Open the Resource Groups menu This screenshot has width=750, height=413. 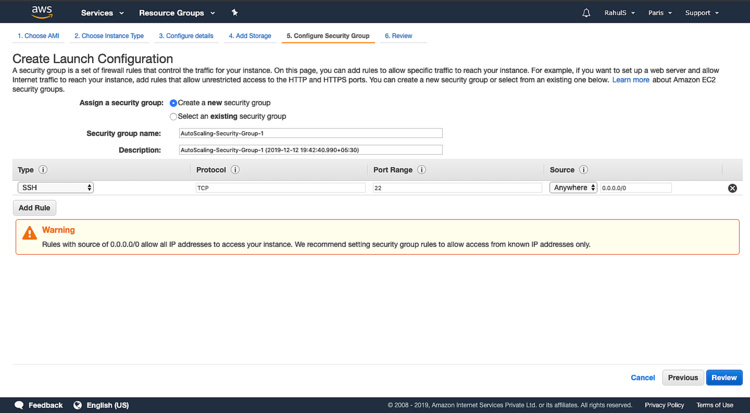point(177,13)
